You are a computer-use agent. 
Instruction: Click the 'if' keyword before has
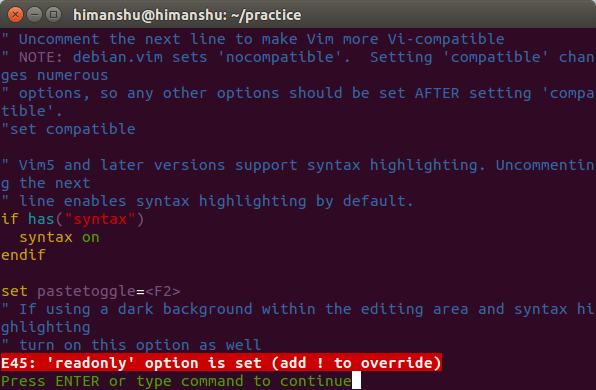[10, 219]
